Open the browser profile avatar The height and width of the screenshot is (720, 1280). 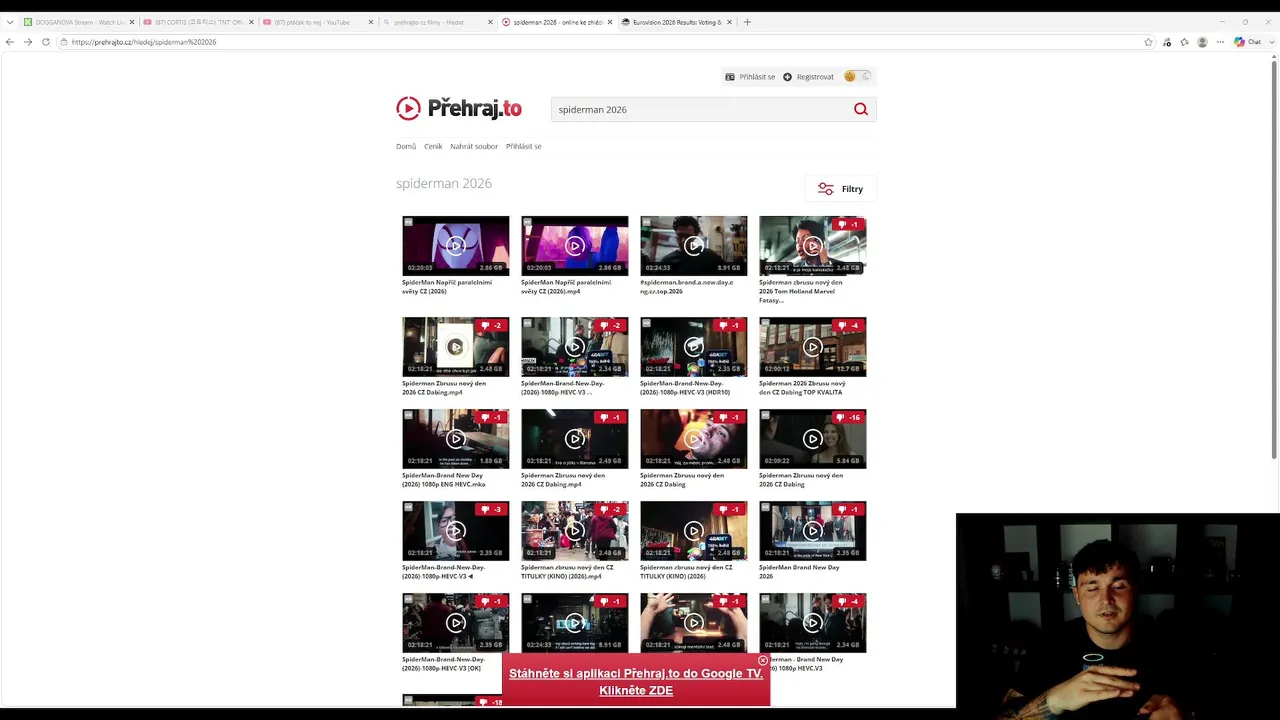coord(1202,42)
